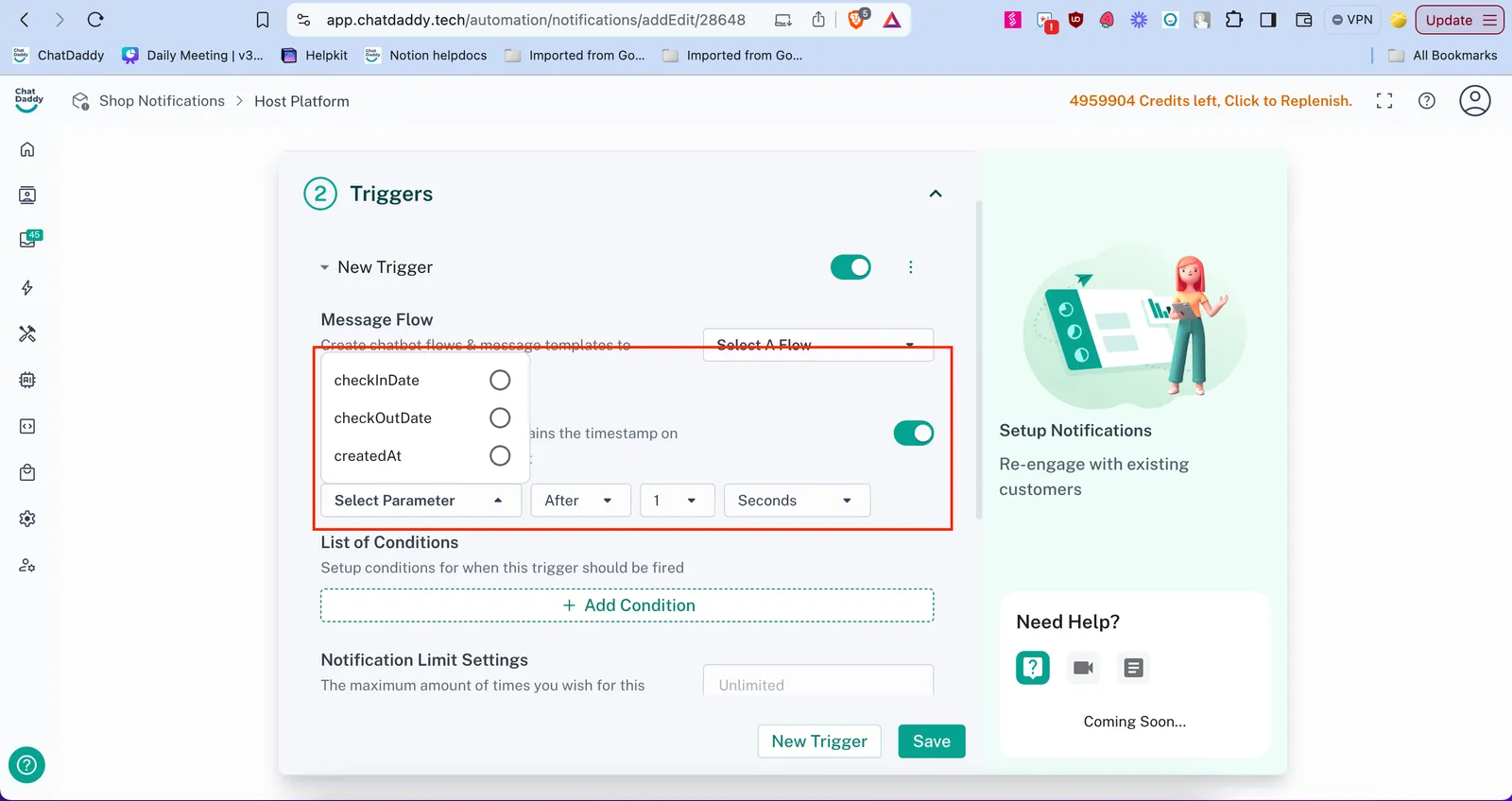Click the Unlimited notification limit field
The image size is (1512, 801).
(817, 684)
